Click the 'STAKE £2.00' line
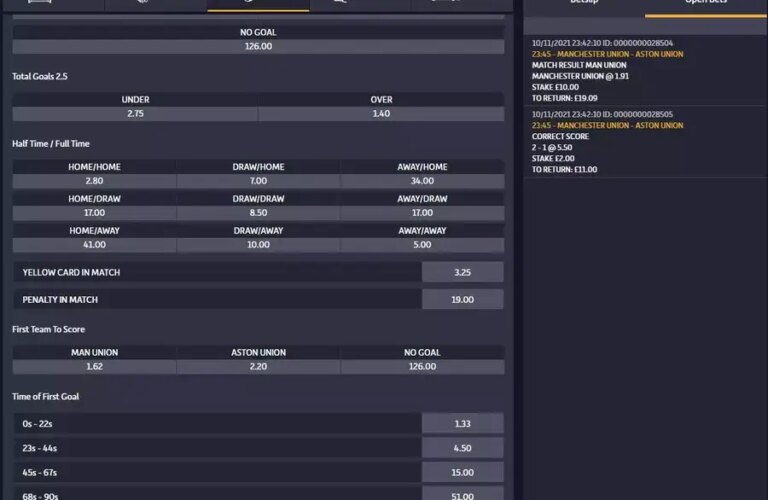The height and width of the screenshot is (500, 768). point(553,158)
